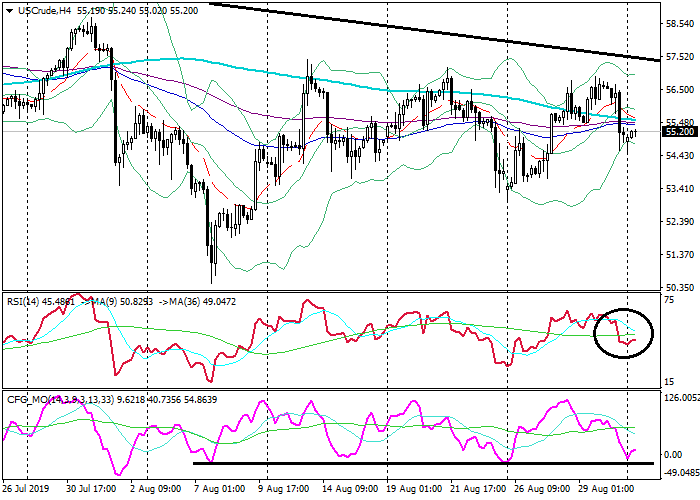Select the 26 Jul 2019 date label
700x500 pixels.
pyautogui.click(x=28, y=491)
